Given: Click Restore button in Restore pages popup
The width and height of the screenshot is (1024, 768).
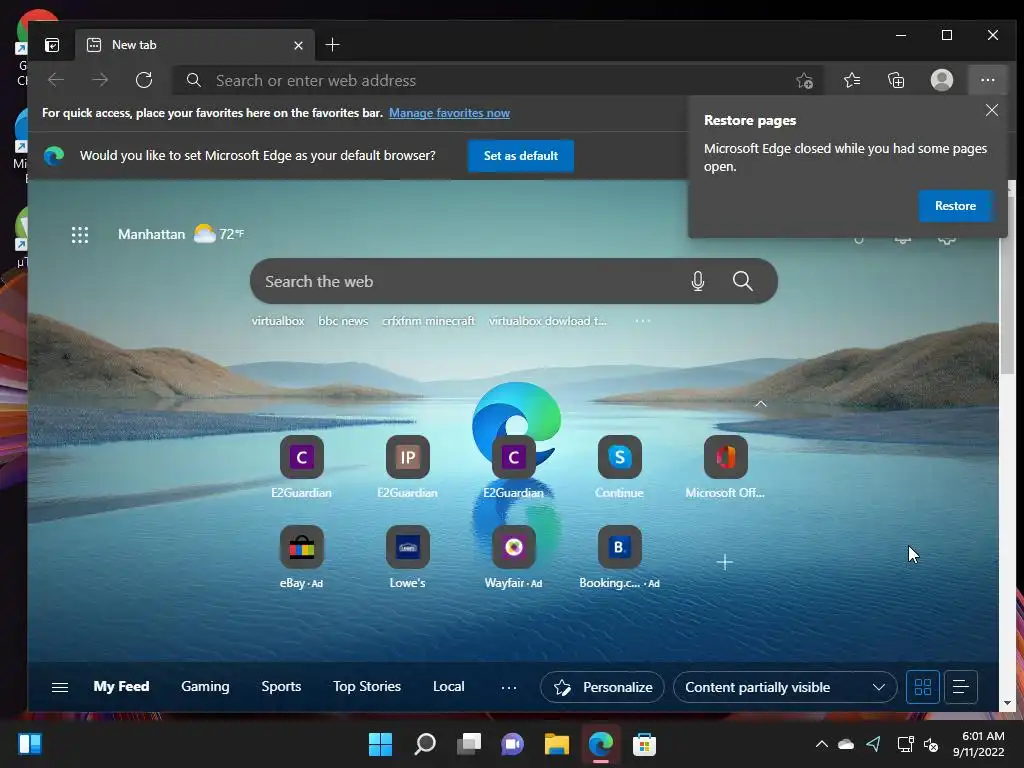Looking at the screenshot, I should (x=955, y=206).
